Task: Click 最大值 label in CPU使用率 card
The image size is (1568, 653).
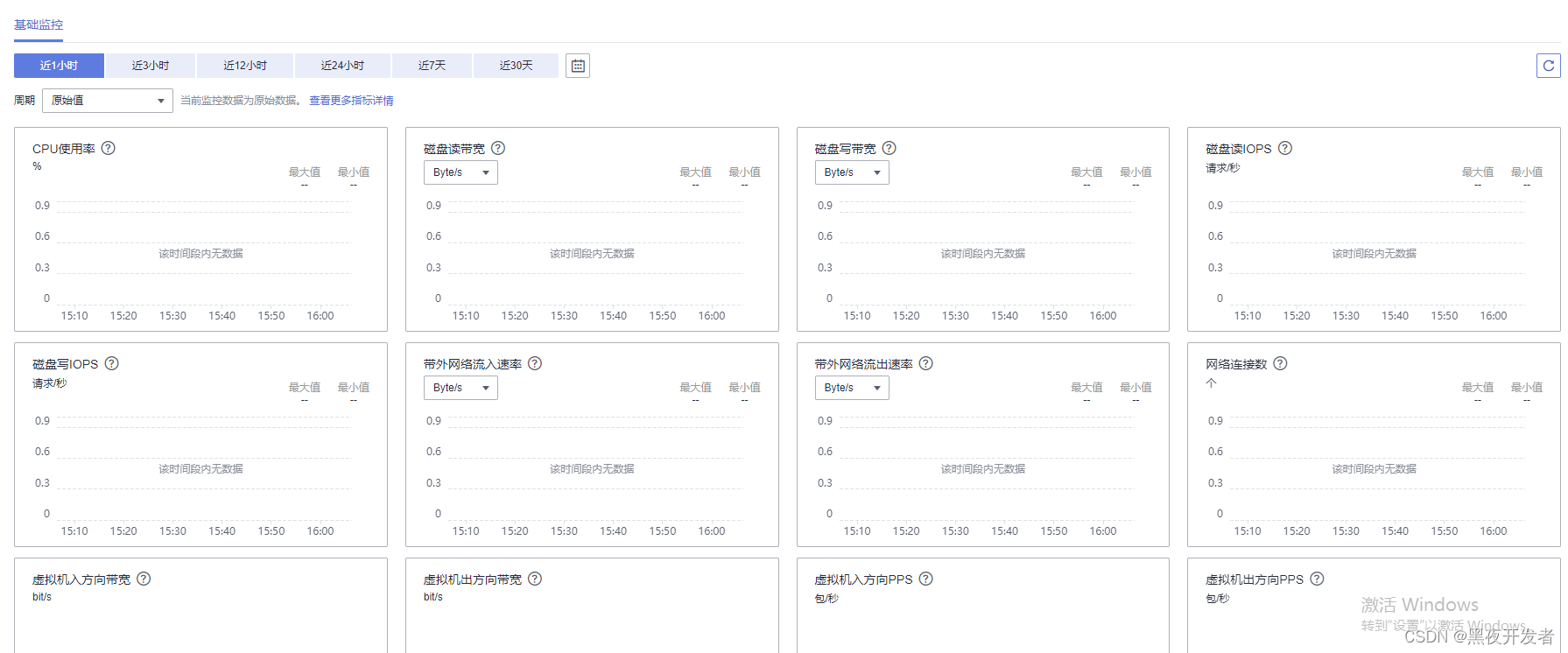Action: click(305, 172)
